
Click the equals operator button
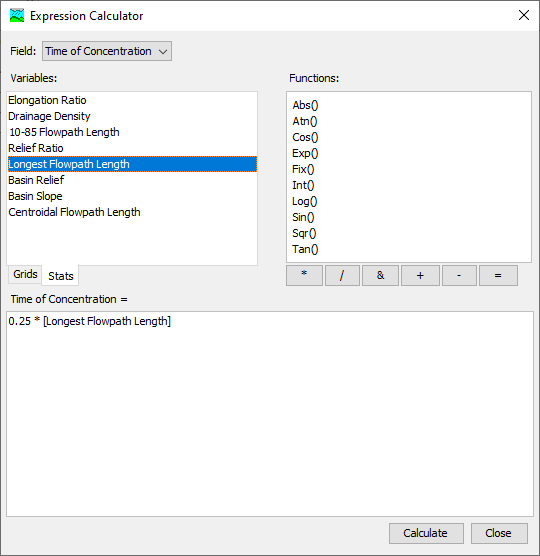pos(498,276)
